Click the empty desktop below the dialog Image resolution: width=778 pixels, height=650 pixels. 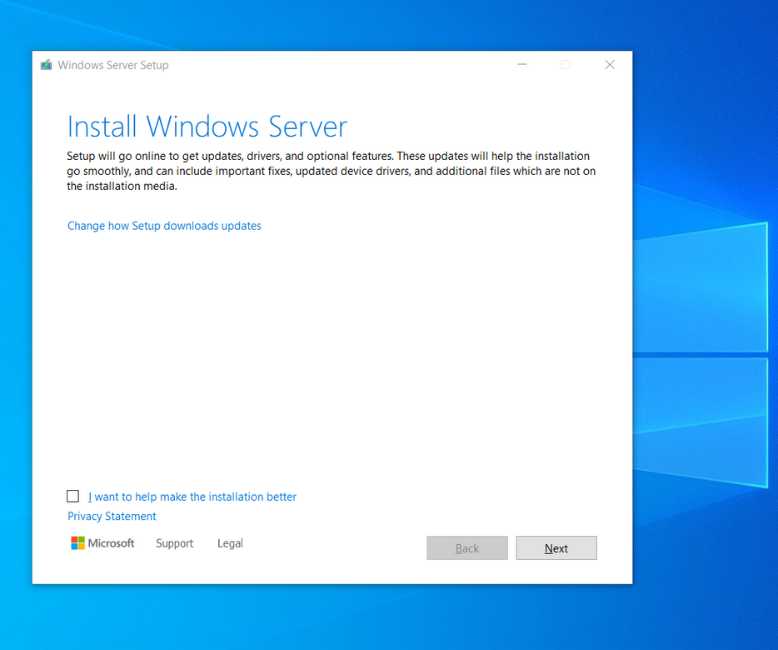(x=330, y=615)
